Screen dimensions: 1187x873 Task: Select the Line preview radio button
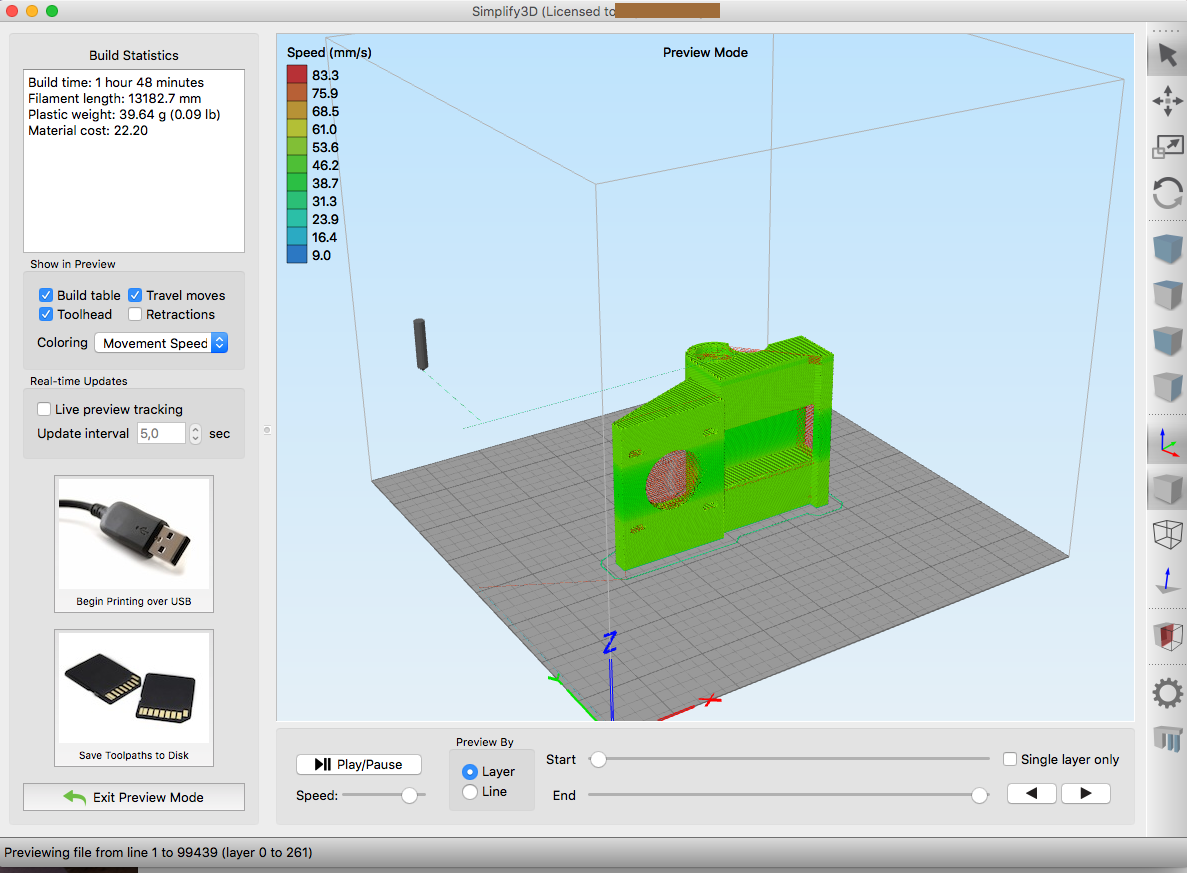pyautogui.click(x=470, y=792)
